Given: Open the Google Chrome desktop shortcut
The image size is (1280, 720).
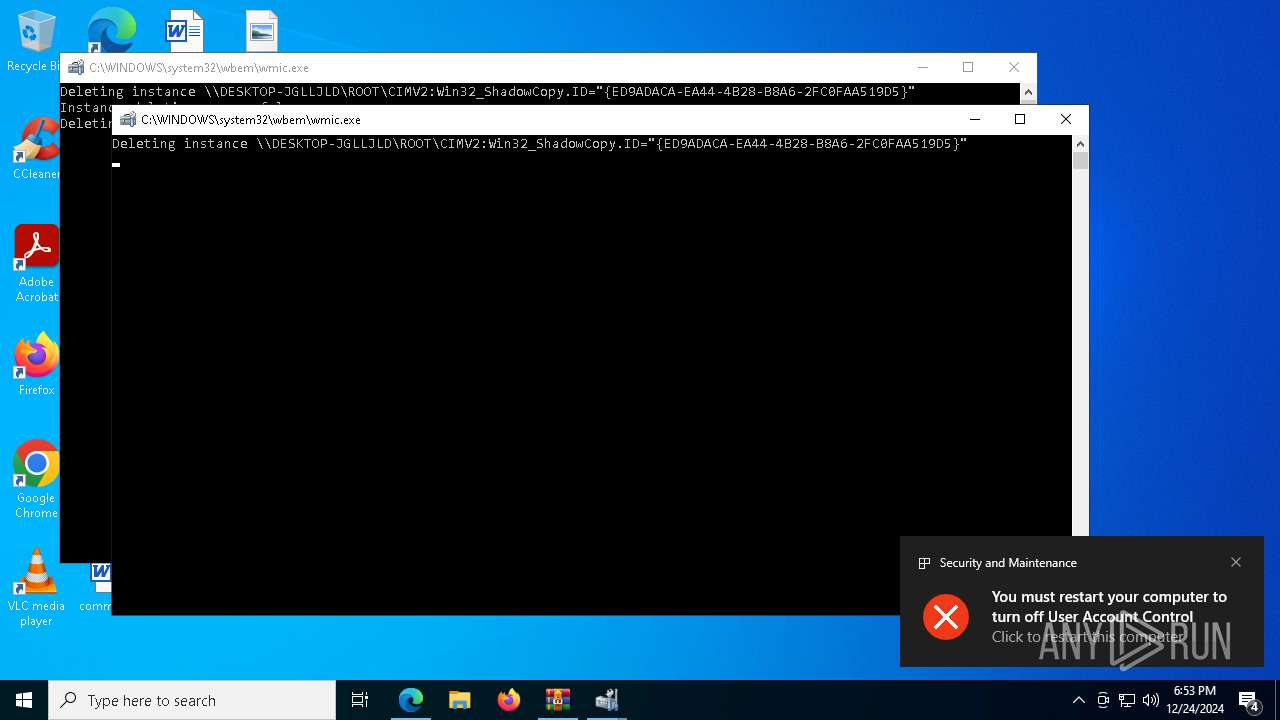Looking at the screenshot, I should pyautogui.click(x=37, y=480).
